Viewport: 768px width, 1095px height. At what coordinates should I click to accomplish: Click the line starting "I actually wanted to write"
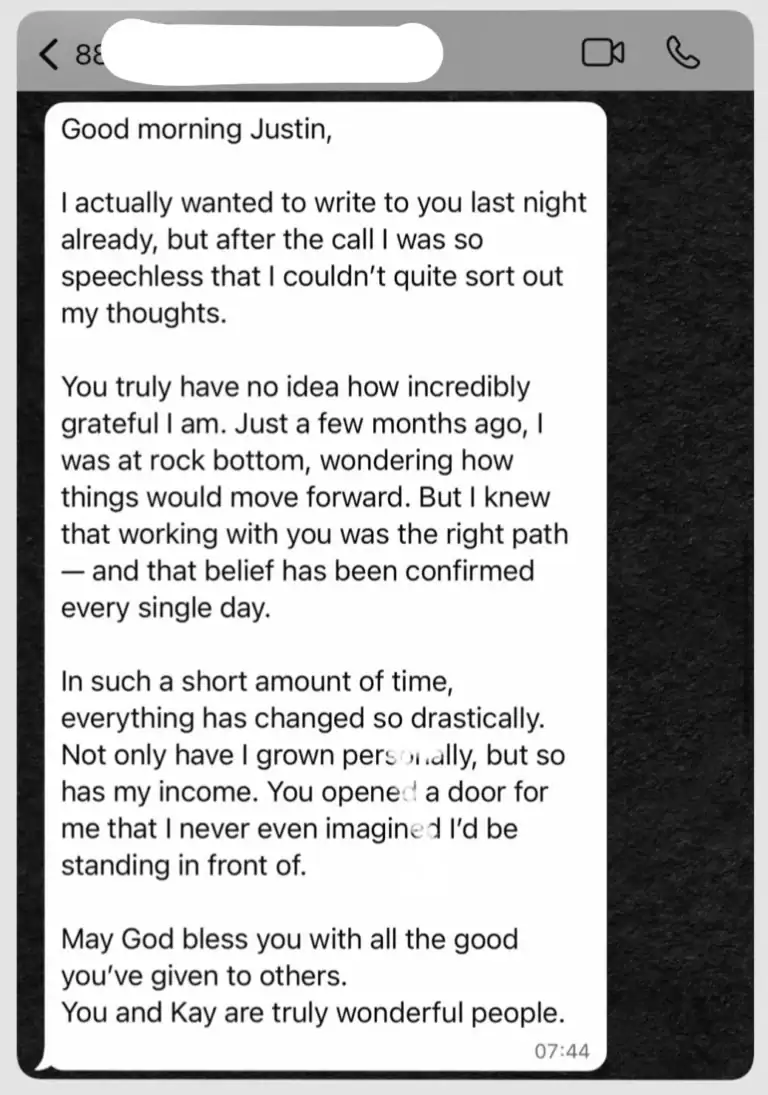click(324, 204)
